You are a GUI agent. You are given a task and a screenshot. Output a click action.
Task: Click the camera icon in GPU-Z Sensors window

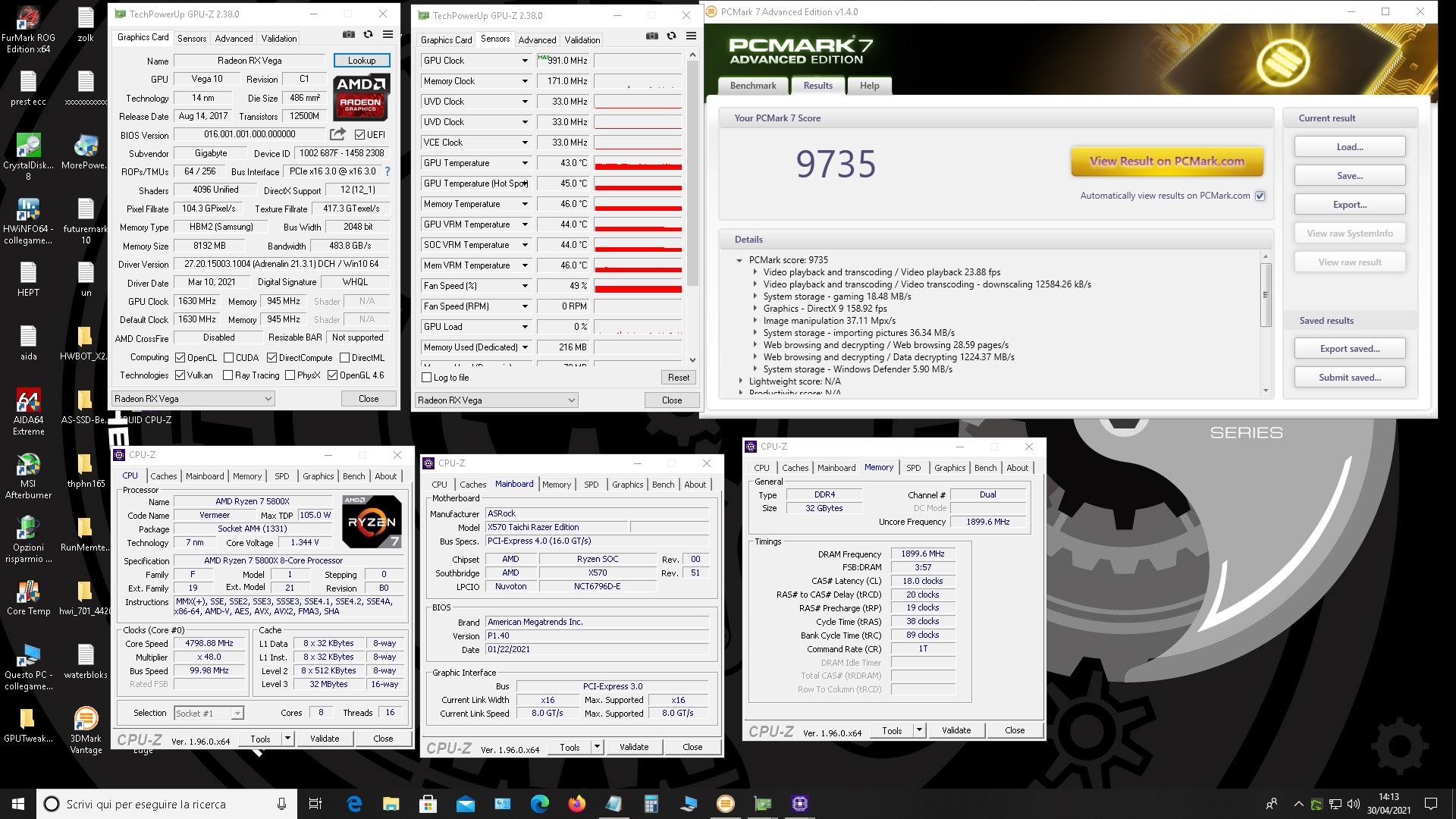[651, 36]
